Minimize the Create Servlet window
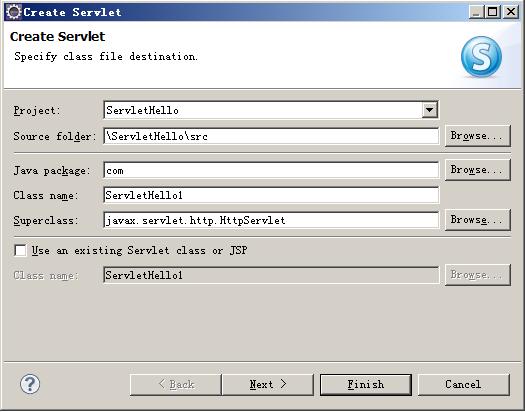This screenshot has width=525, height=412. [x=476, y=12]
